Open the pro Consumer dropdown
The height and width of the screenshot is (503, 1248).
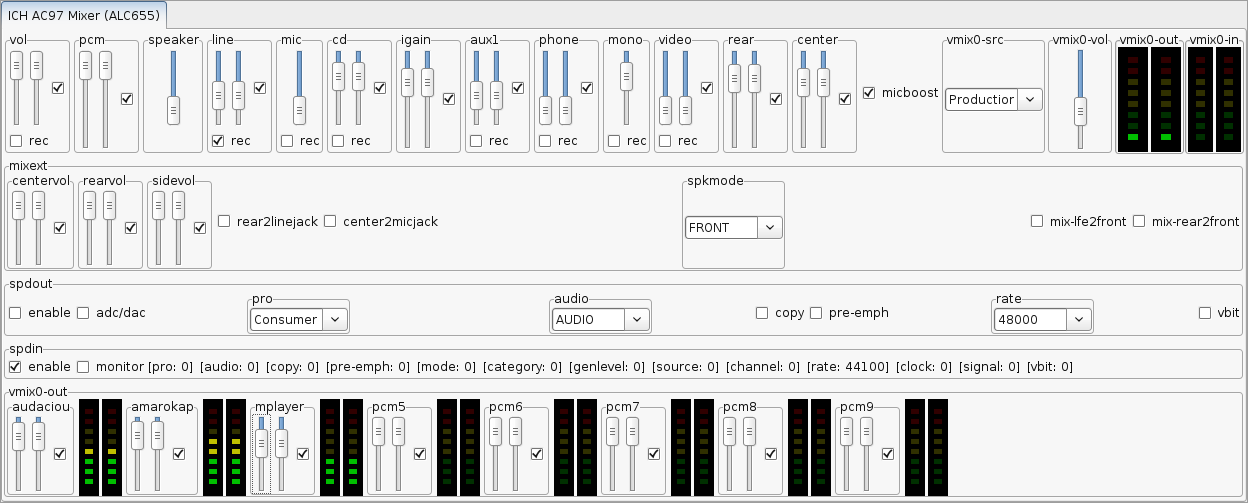point(299,320)
